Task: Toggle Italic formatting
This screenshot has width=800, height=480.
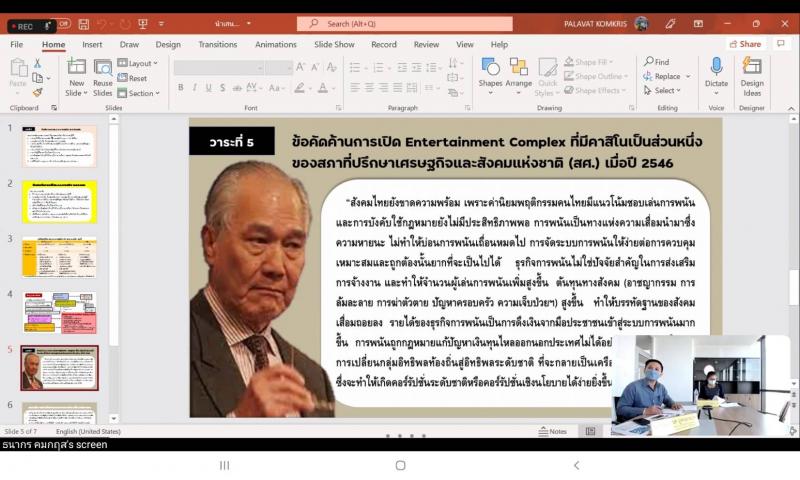Action: tap(194, 88)
